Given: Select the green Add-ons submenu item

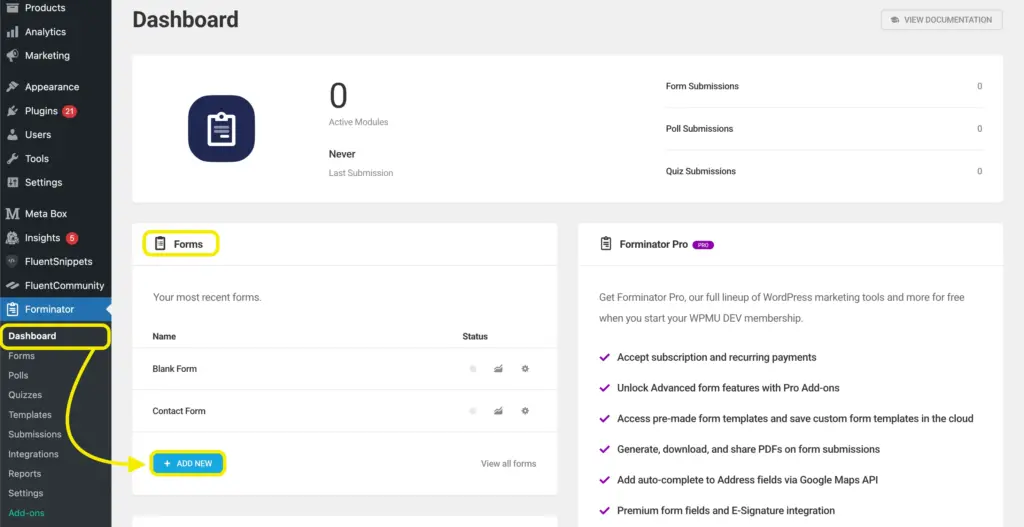Looking at the screenshot, I should 26,513.
